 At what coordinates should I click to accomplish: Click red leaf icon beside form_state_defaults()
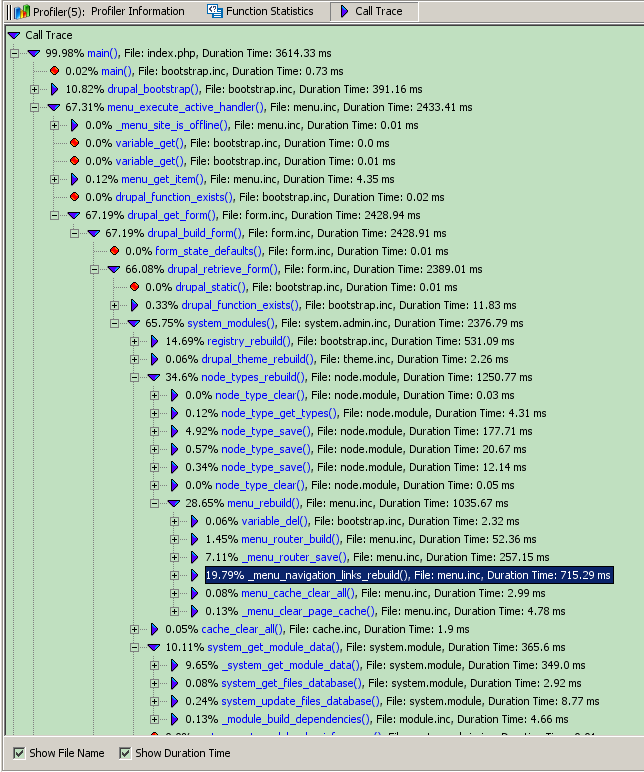pos(114,251)
